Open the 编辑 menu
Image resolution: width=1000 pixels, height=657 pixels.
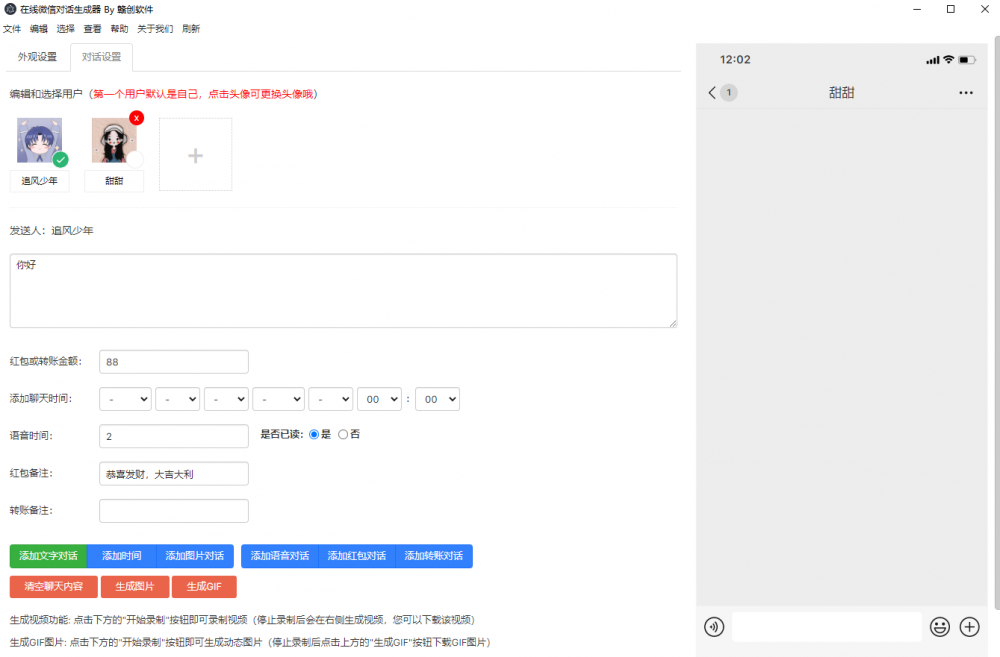(x=38, y=29)
